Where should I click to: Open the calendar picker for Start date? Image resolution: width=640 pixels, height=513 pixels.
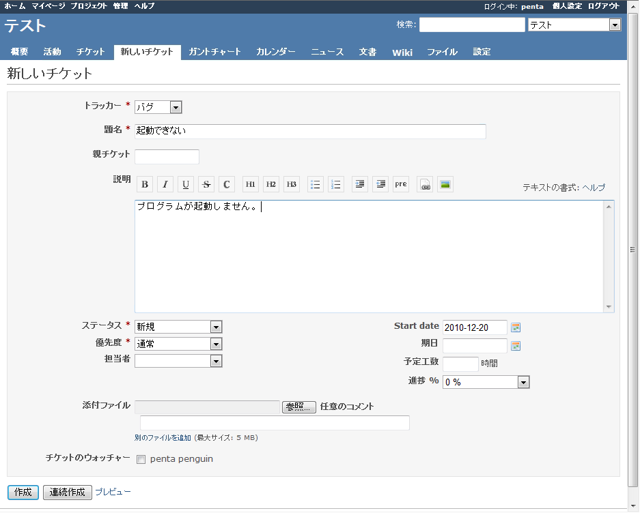(516, 327)
